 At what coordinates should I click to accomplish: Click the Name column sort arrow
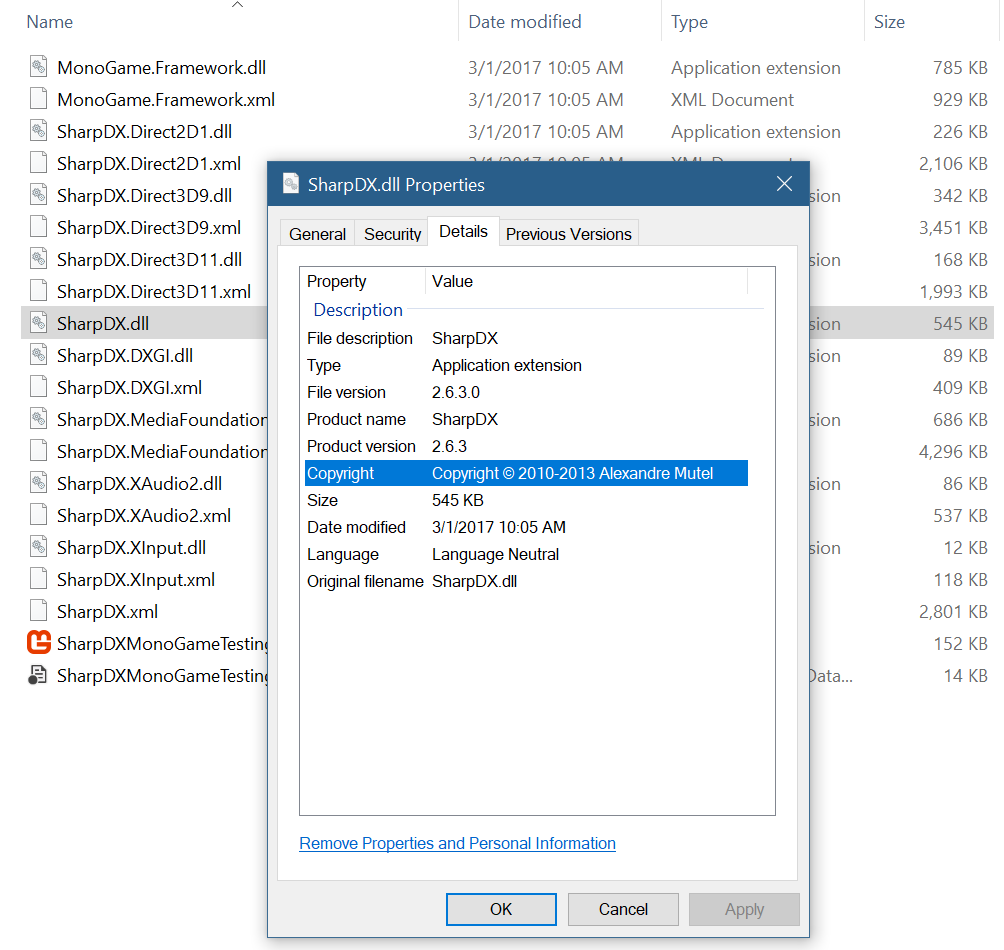(237, 7)
